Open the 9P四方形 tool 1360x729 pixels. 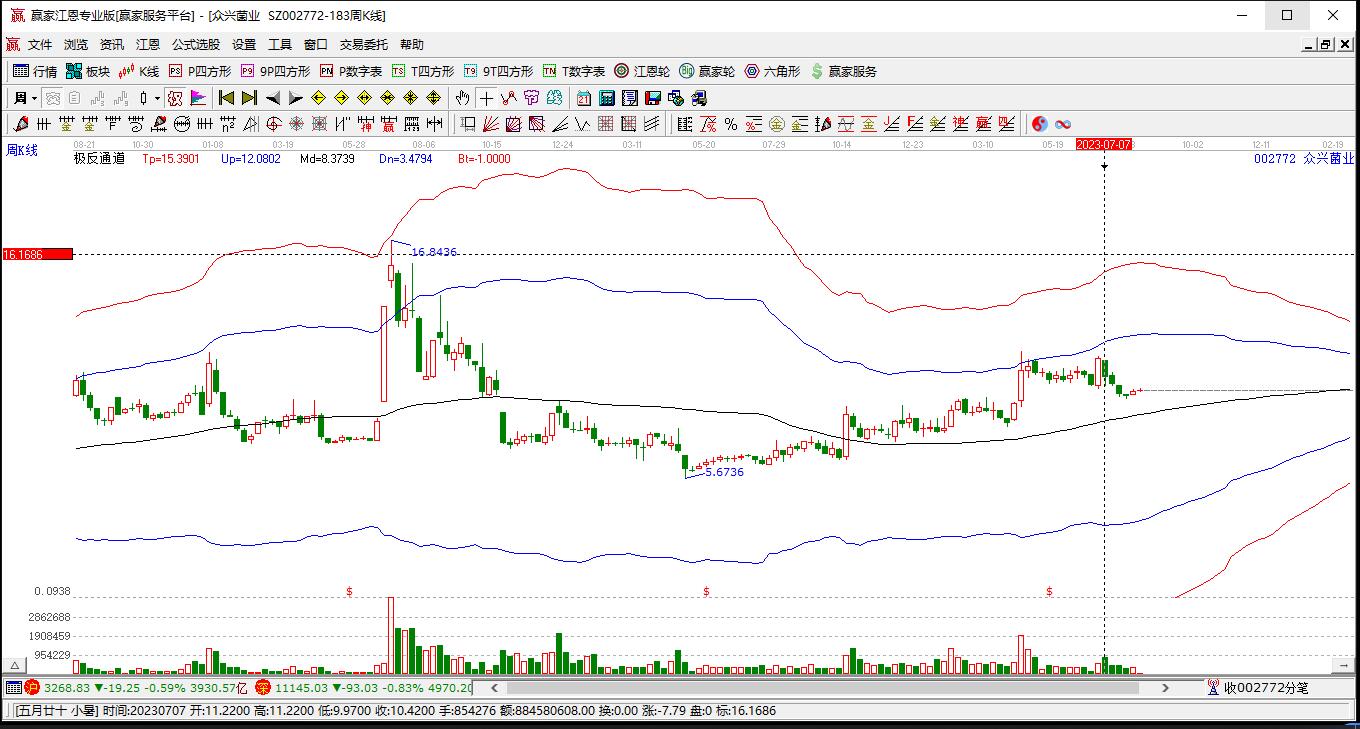pyautogui.click(x=275, y=71)
